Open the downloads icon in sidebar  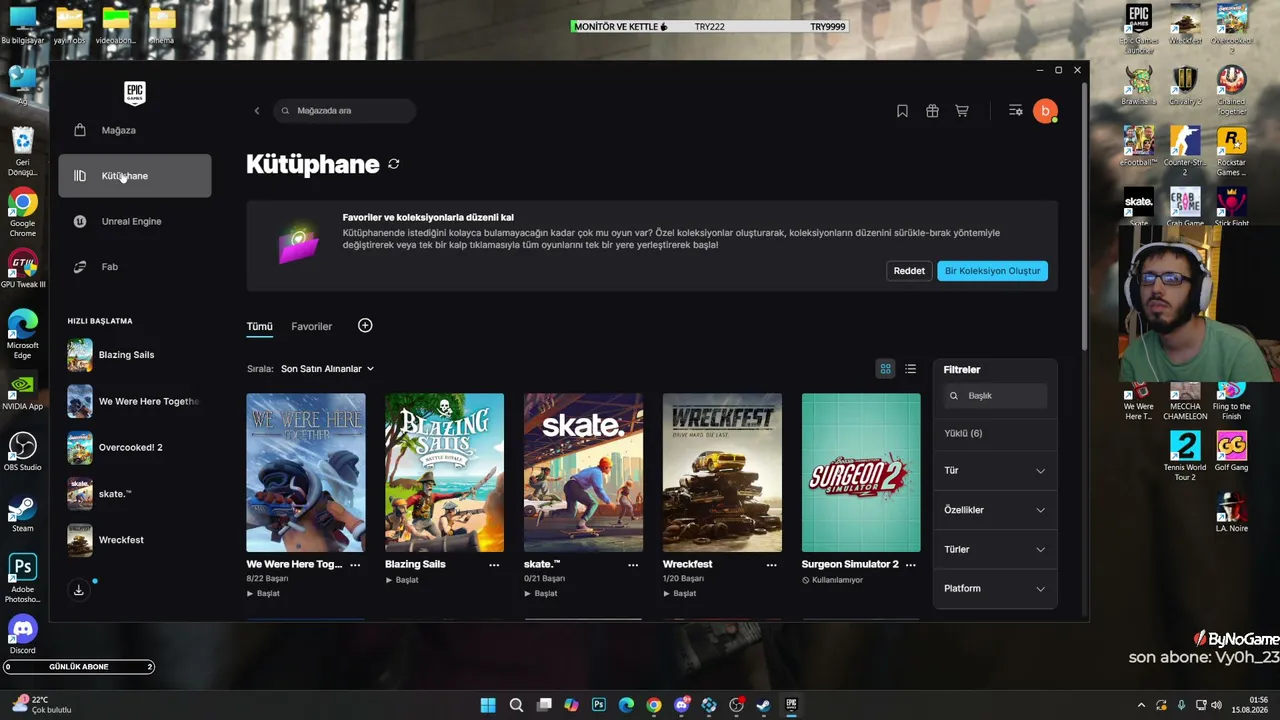[79, 590]
